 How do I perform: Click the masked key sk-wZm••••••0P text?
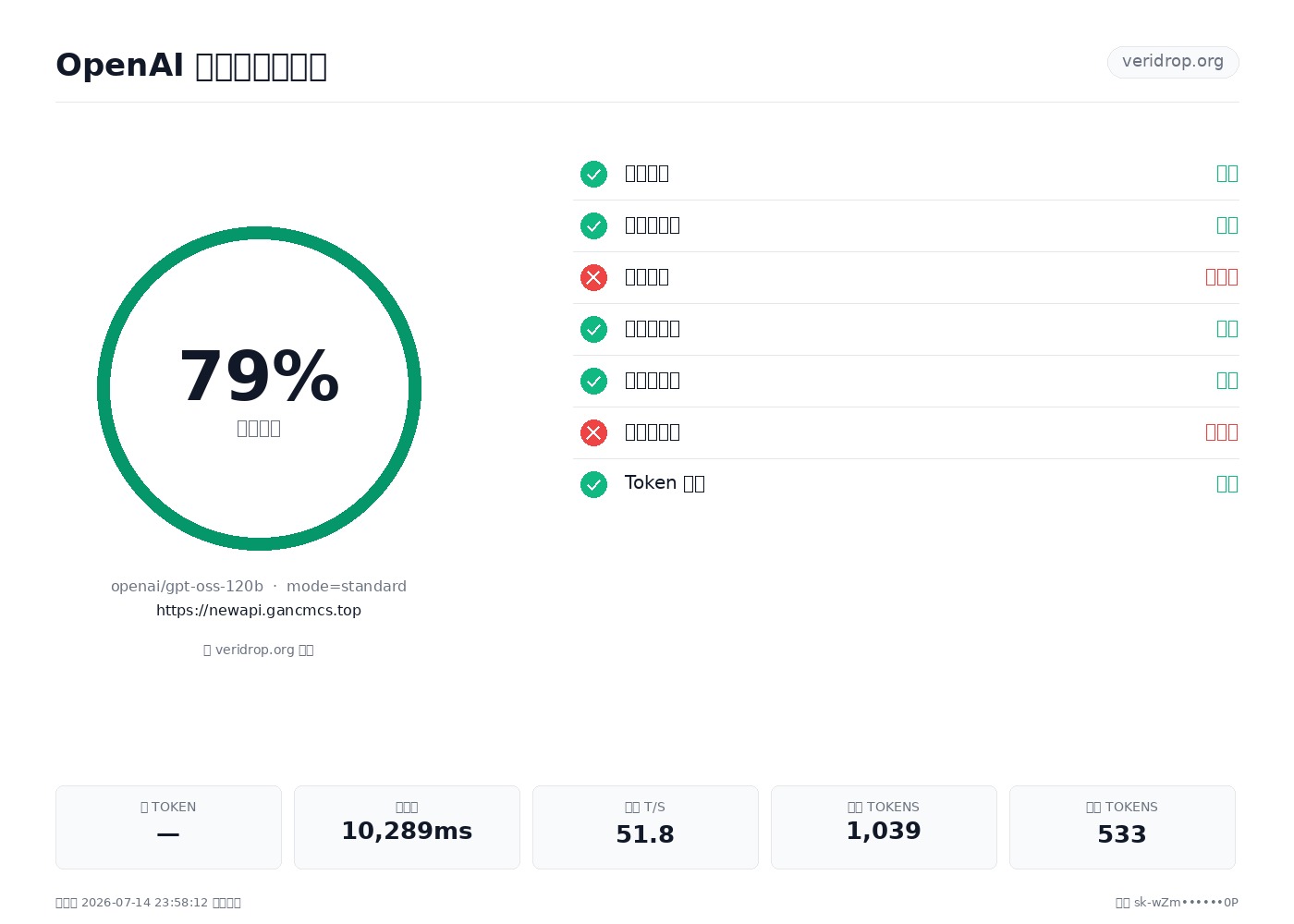[x=1186, y=903]
